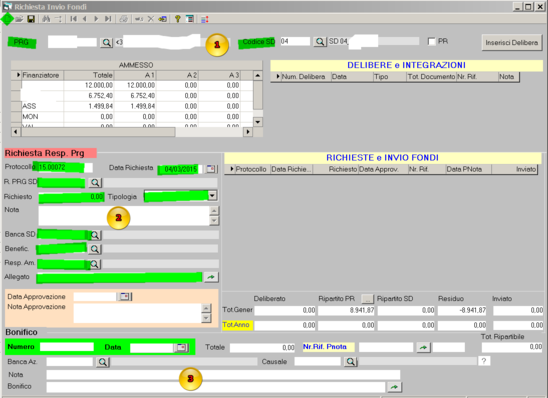Click the Tot. Documento column header
Viewport: 548px width, 398px height.
point(431,77)
